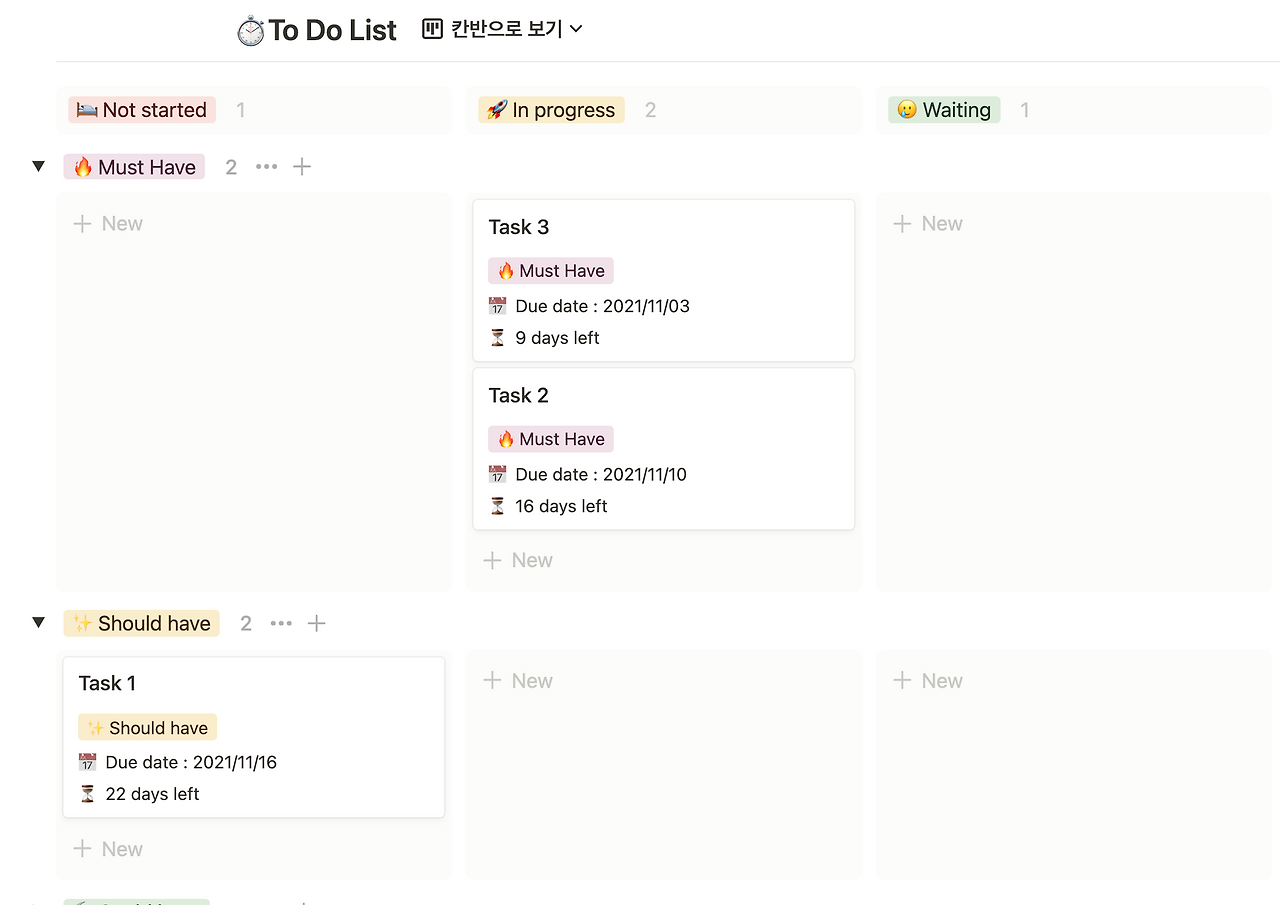Collapse the Should have group triangle

coord(38,623)
